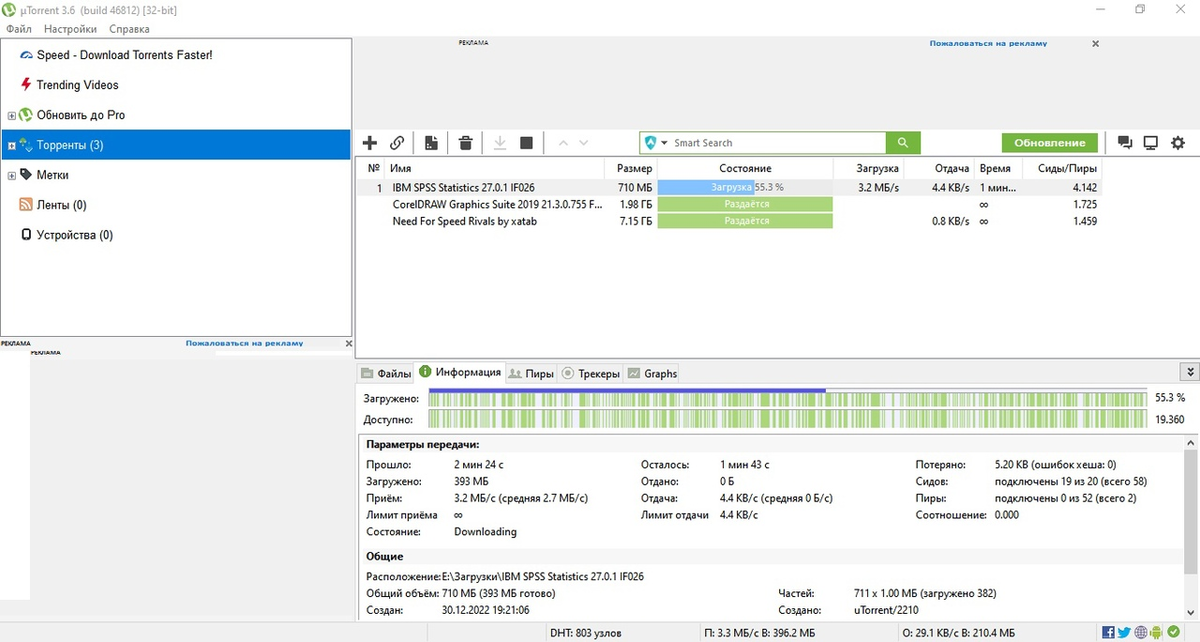The width and height of the screenshot is (1200, 642).
Task: Open the Настройки menu
Action: tap(70, 29)
